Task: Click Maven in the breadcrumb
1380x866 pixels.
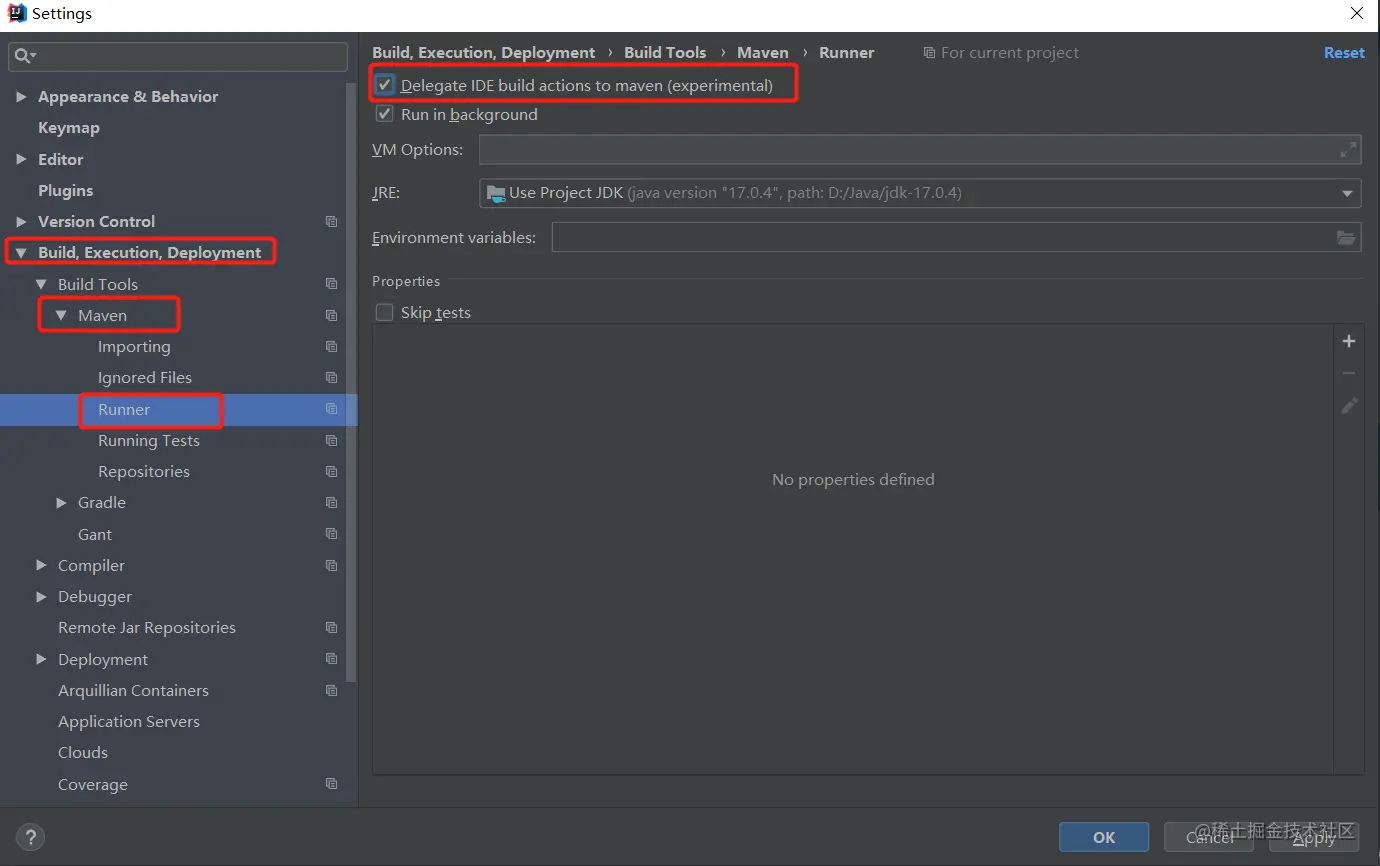Action: pos(763,53)
